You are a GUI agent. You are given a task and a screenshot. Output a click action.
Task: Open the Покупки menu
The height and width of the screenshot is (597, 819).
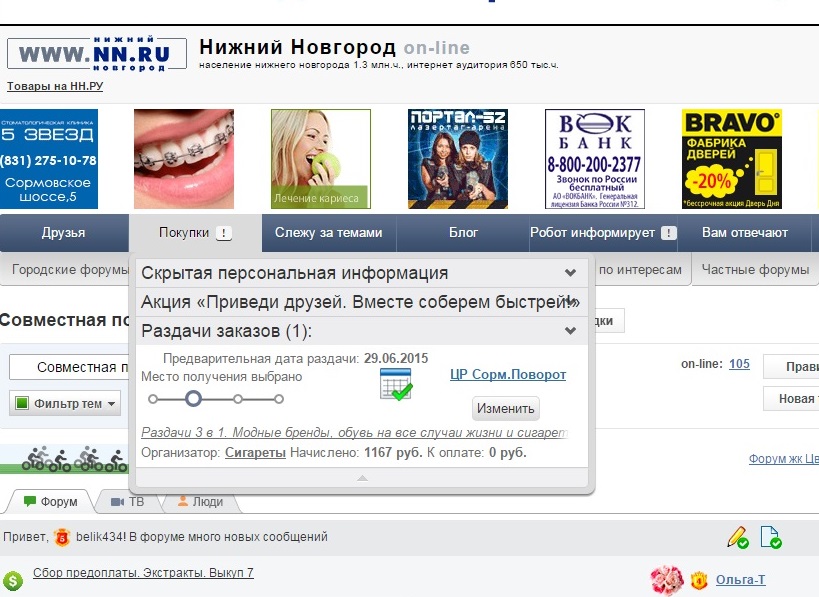point(186,231)
